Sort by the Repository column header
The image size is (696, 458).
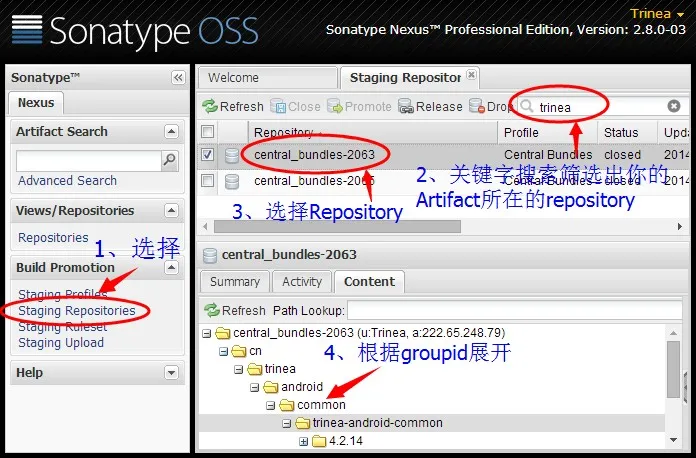pos(373,132)
